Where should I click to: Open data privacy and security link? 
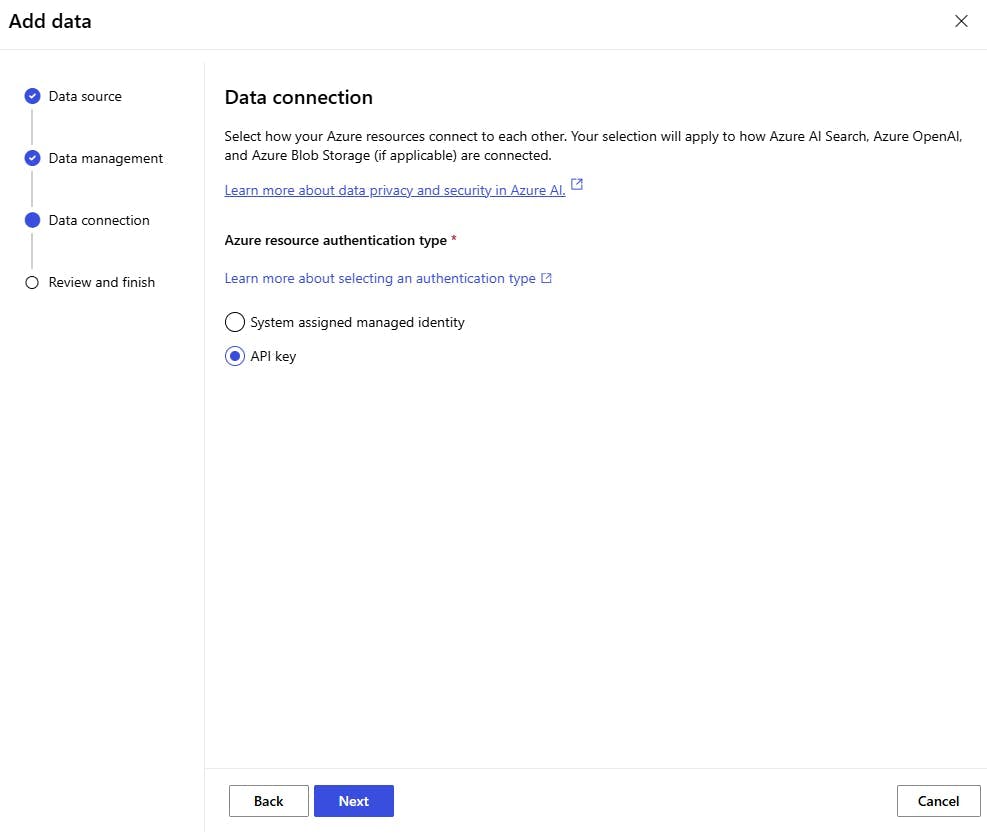click(394, 190)
